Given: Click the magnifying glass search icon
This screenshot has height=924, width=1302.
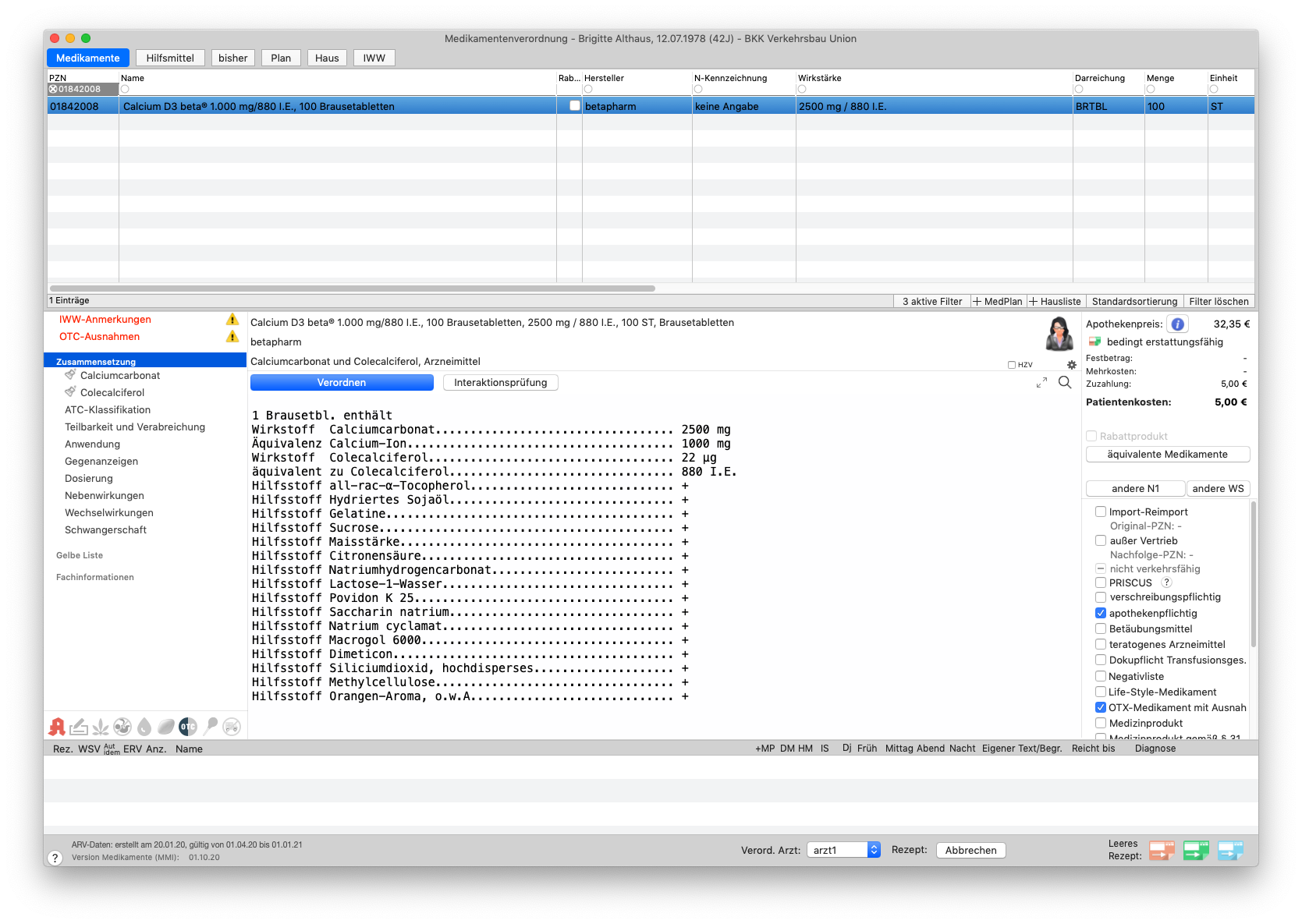Looking at the screenshot, I should tap(1065, 382).
